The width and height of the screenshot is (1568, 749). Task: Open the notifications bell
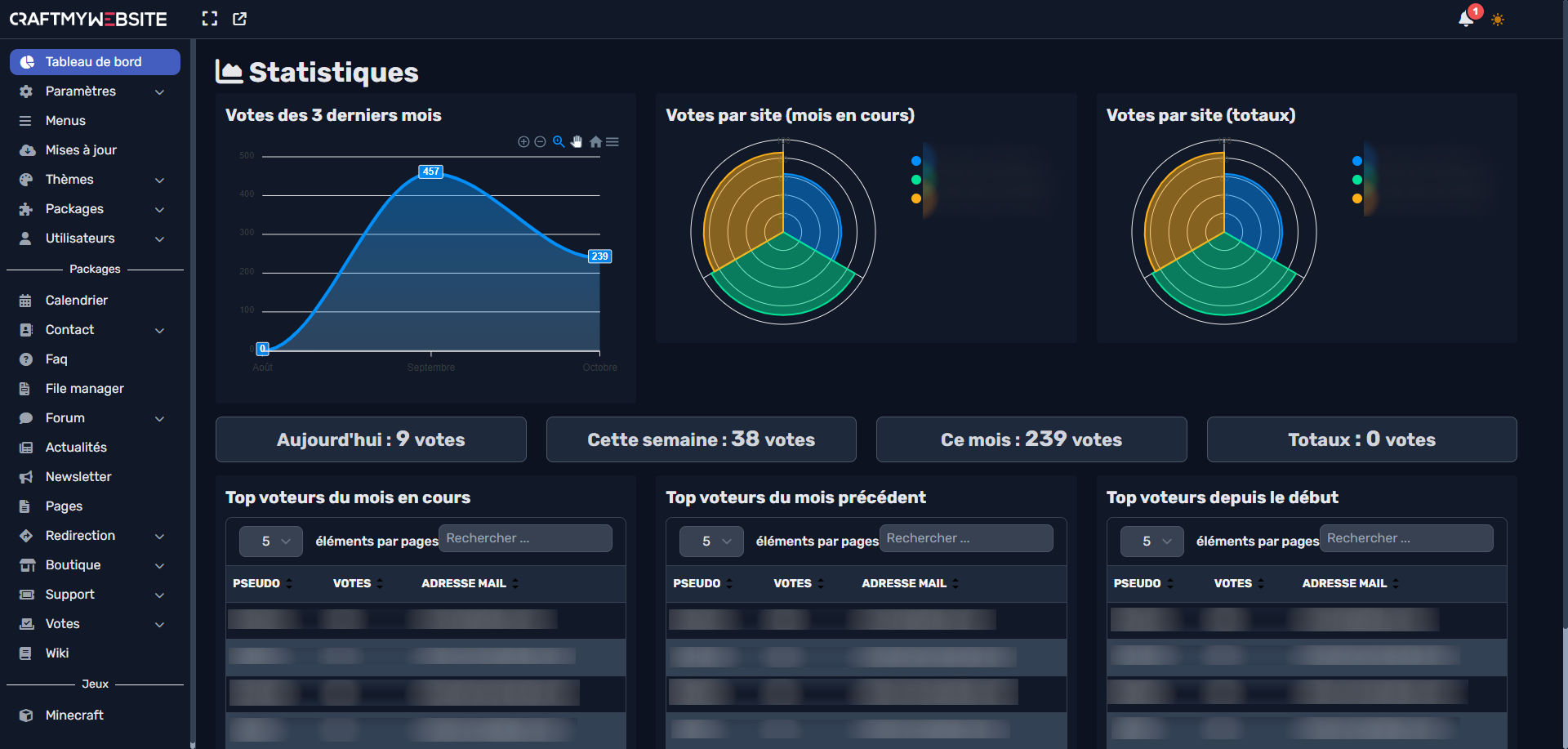click(x=1467, y=19)
